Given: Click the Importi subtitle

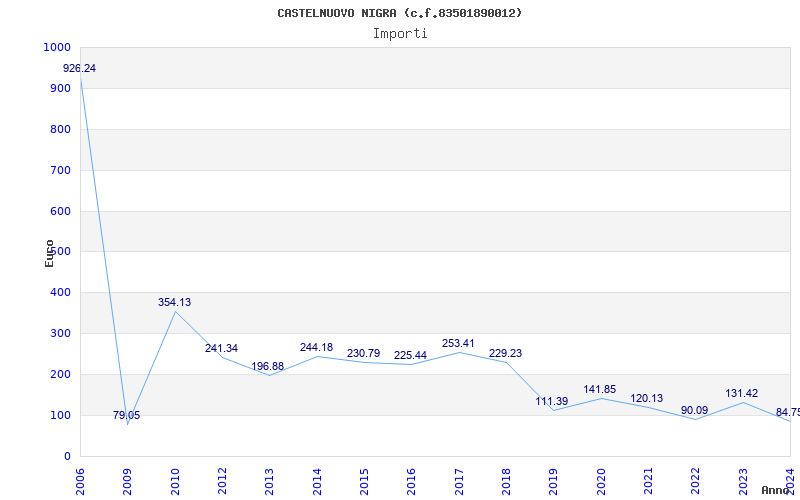Looking at the screenshot, I should [400, 34].
